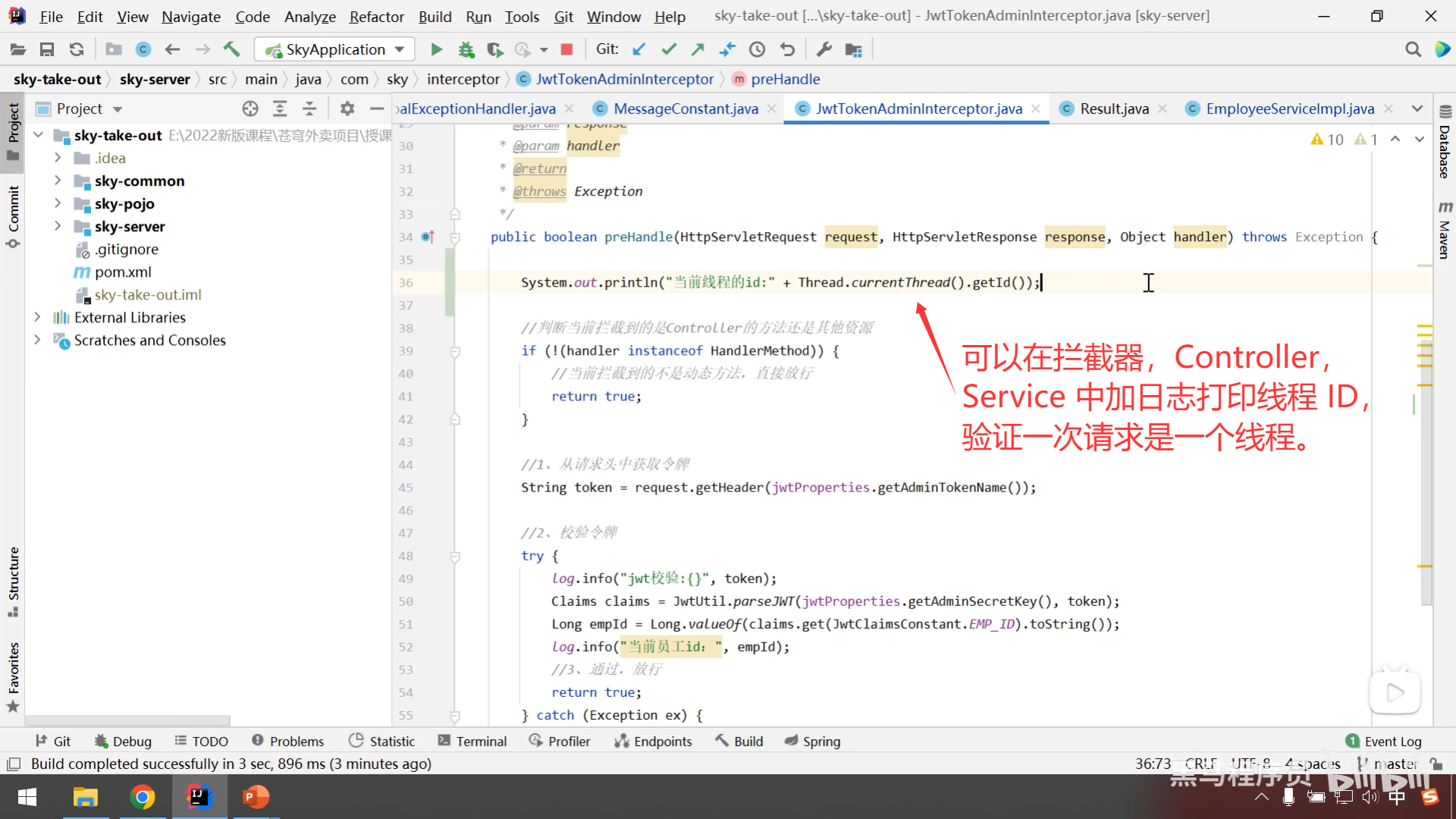Open Project panel settings gear
The width and height of the screenshot is (1456, 819).
(347, 109)
